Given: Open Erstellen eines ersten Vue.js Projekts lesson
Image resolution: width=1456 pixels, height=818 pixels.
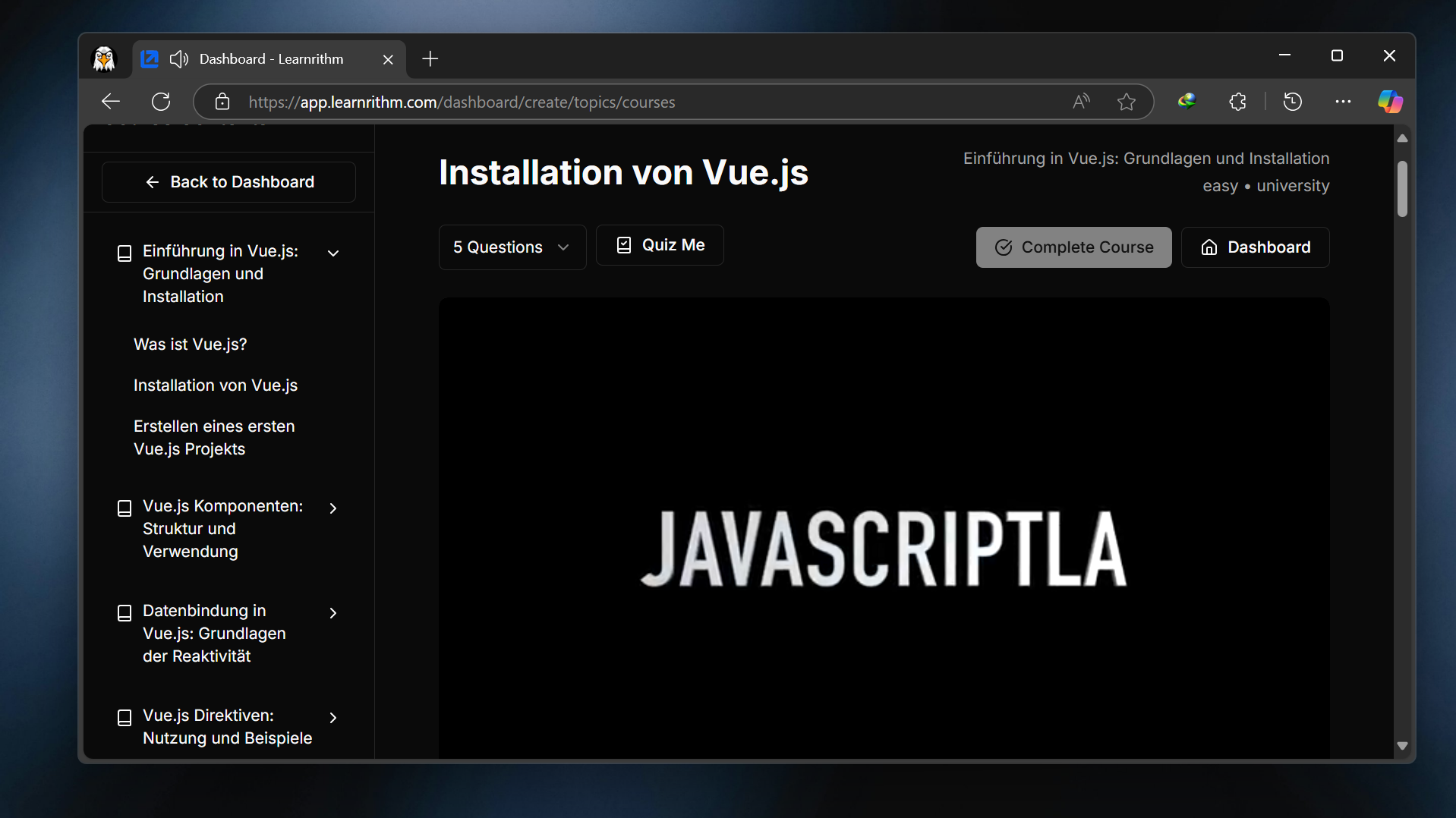Looking at the screenshot, I should [x=214, y=438].
